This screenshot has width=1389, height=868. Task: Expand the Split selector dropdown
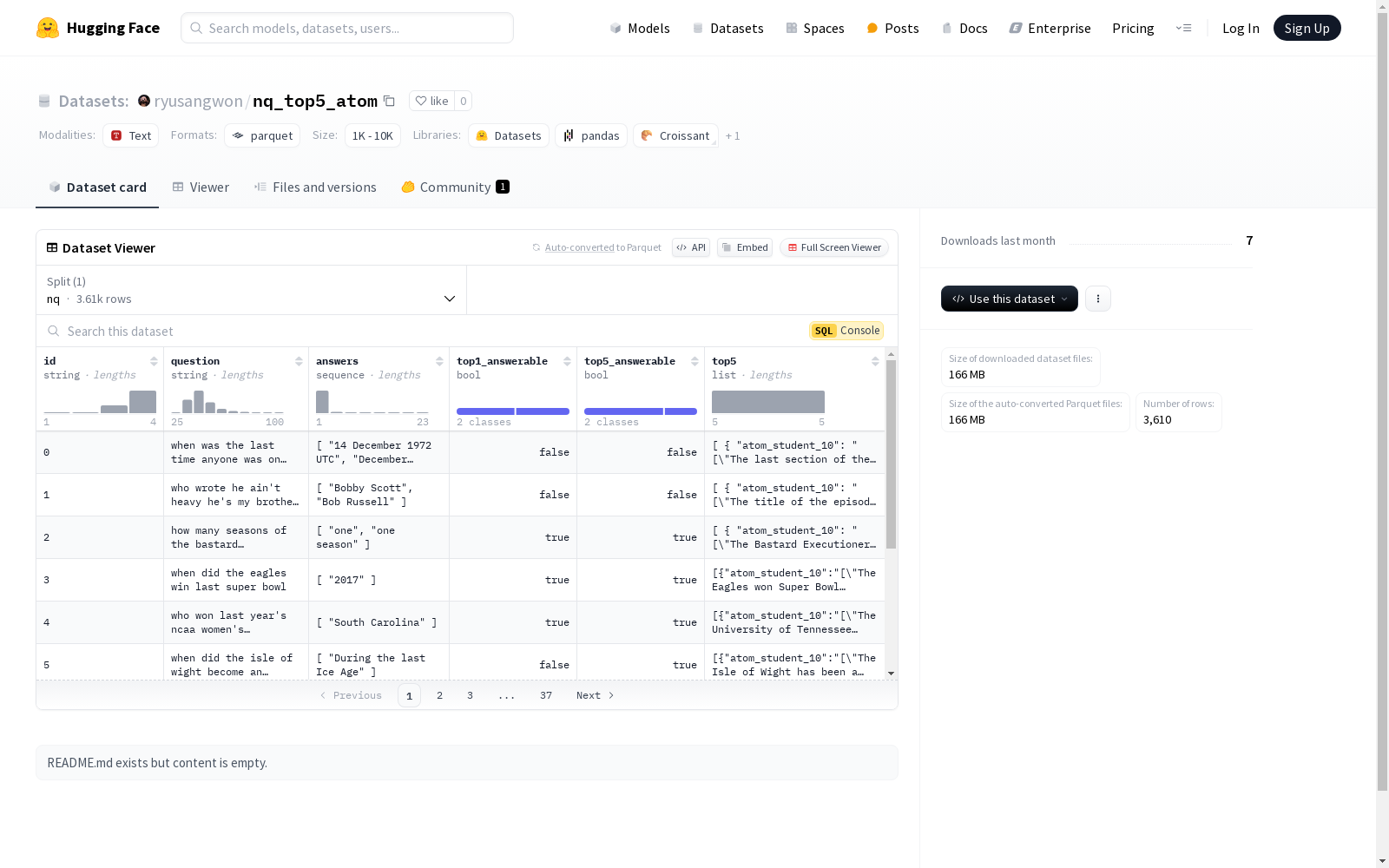tap(252, 290)
